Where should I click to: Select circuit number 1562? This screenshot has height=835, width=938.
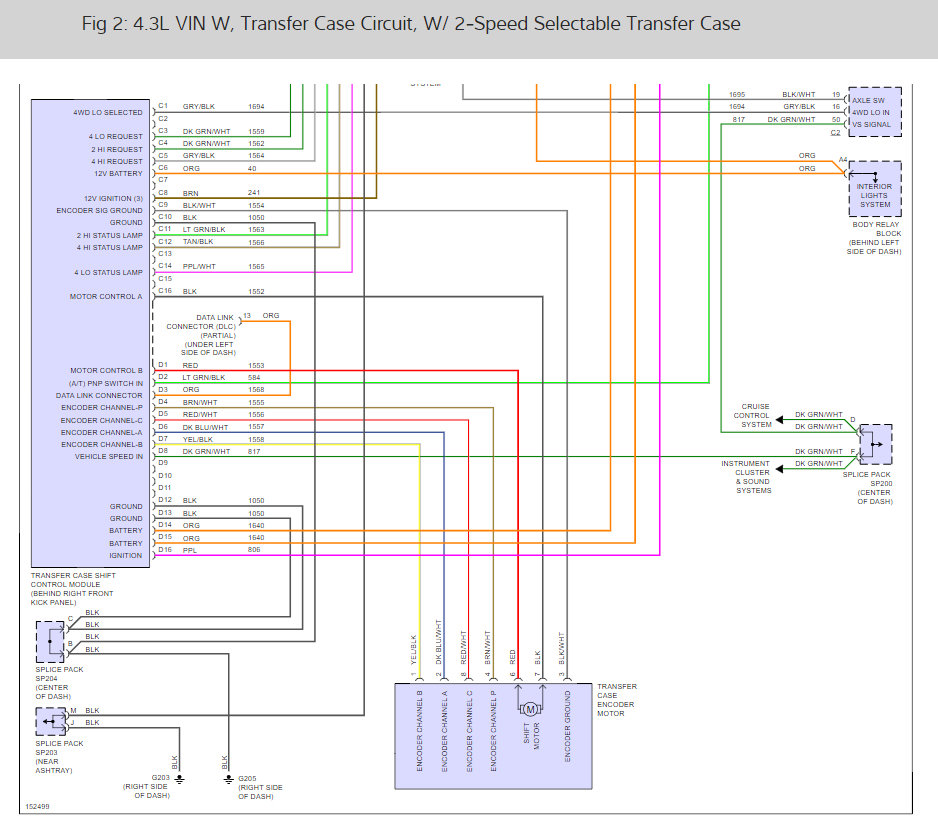(x=256, y=144)
